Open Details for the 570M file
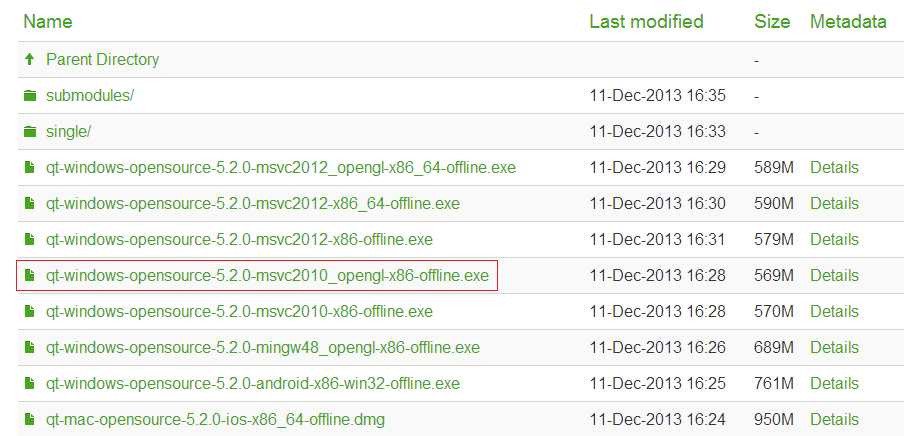The height and width of the screenshot is (436, 919). (x=834, y=312)
